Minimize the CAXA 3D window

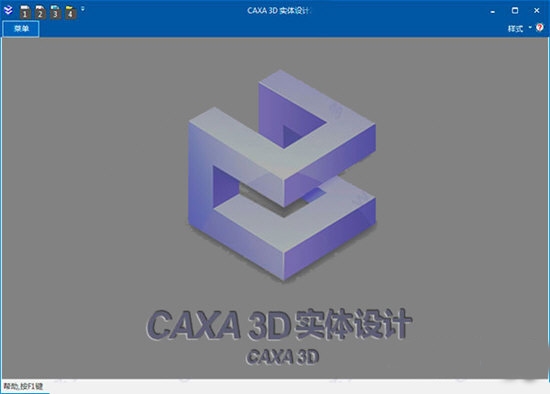coord(493,11)
